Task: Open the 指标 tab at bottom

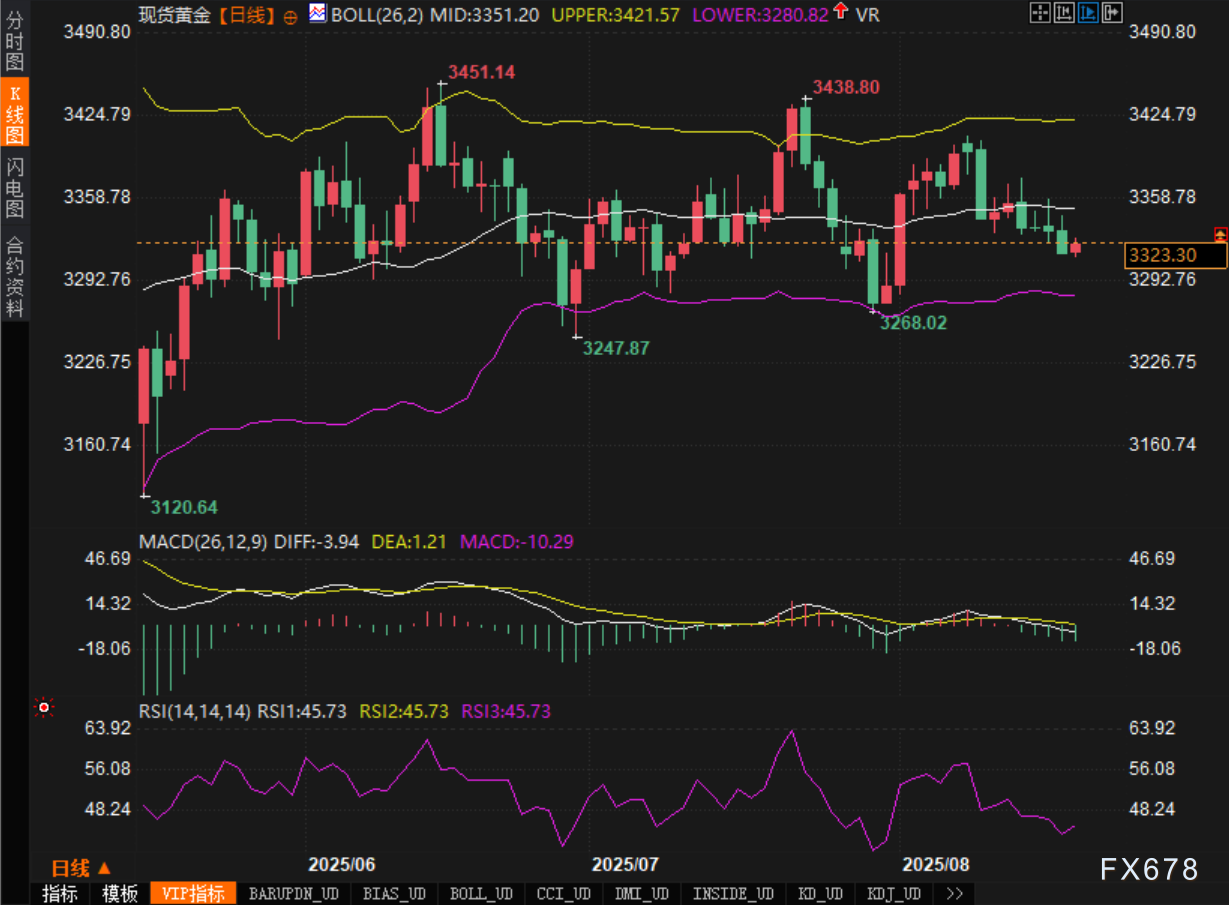Action: coord(60,893)
